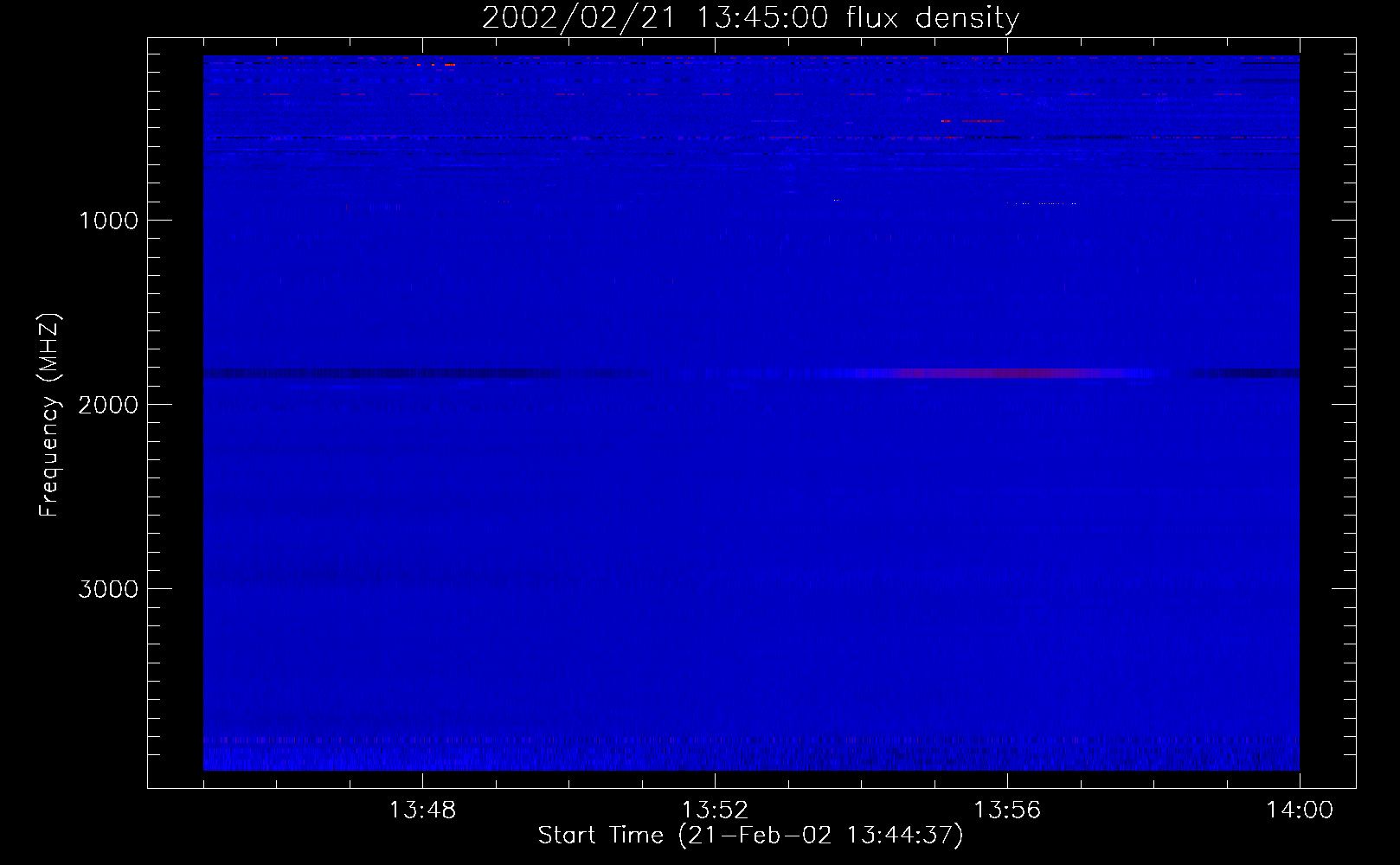Click the "Start Time (21-Feb-02 13:44:37)" label
This screenshot has width=1400, height=865.
[x=750, y=836]
